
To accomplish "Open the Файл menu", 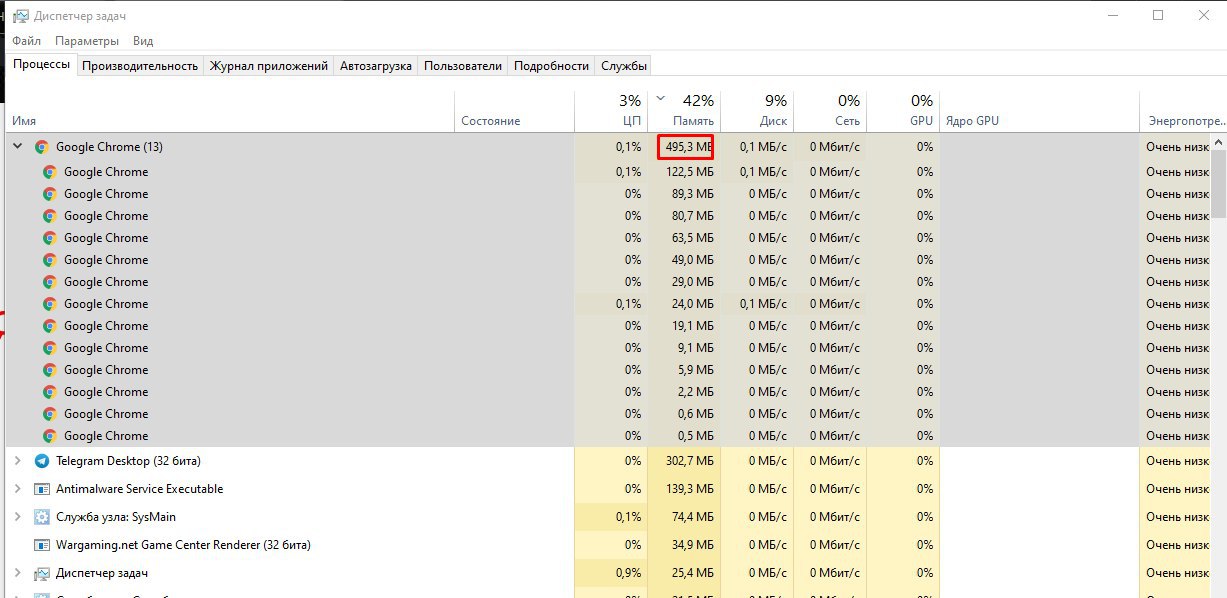I will (27, 41).
